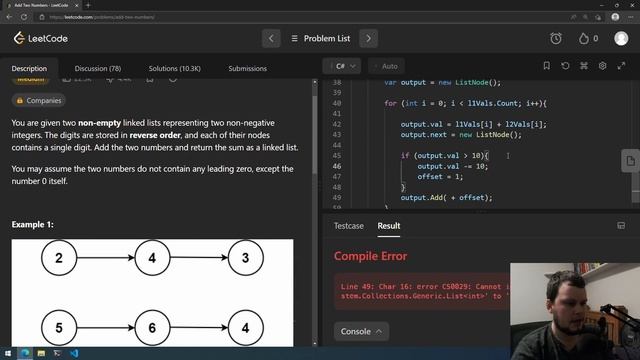Click code line 49 output.Add
This screenshot has width=640, height=360.
coord(446,198)
